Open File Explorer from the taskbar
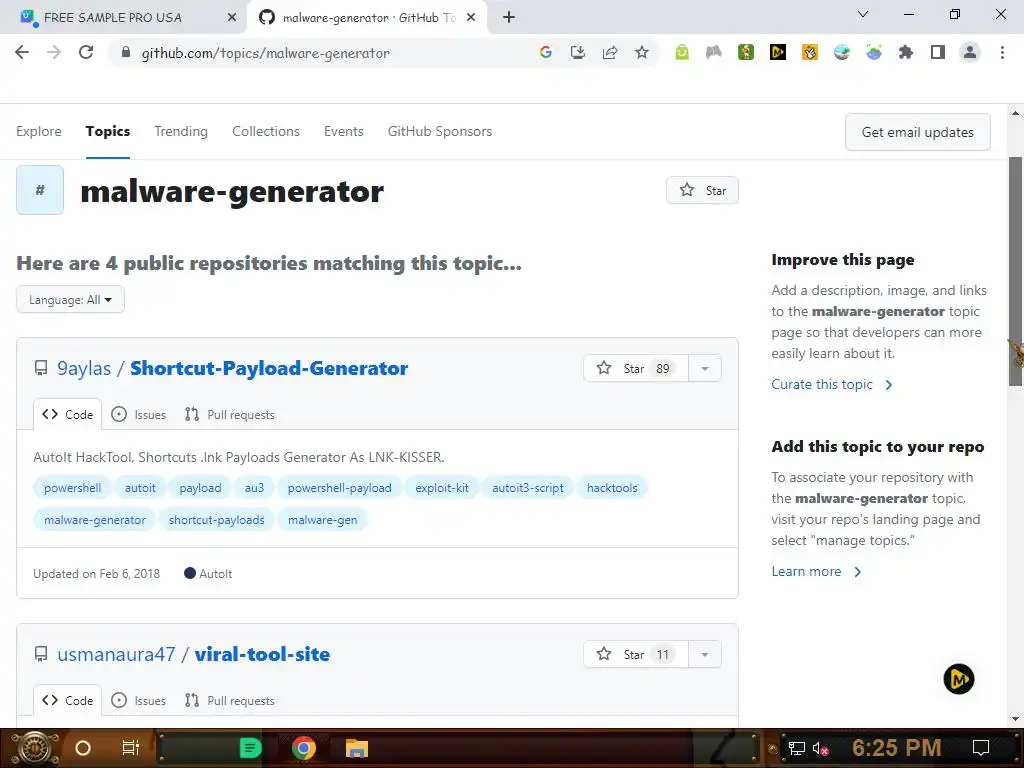This screenshot has width=1024, height=768. click(x=357, y=748)
